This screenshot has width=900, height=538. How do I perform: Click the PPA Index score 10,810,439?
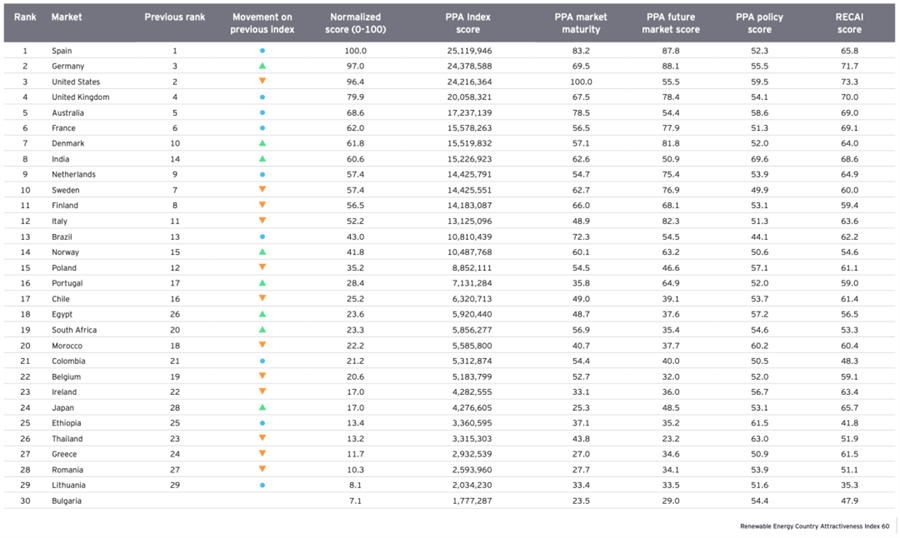(x=470, y=237)
